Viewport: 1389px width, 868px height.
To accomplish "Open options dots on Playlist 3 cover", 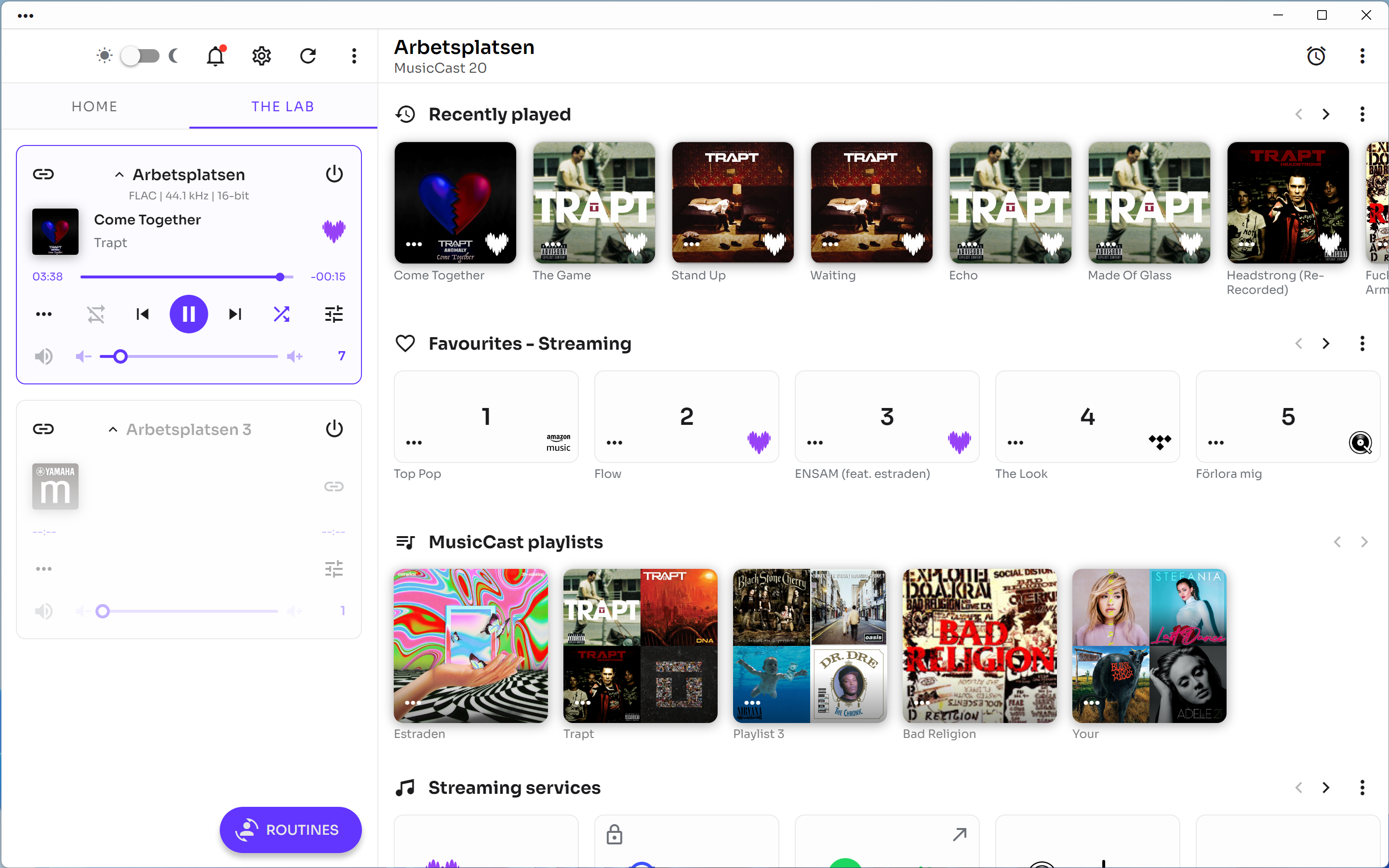I will coord(752,703).
